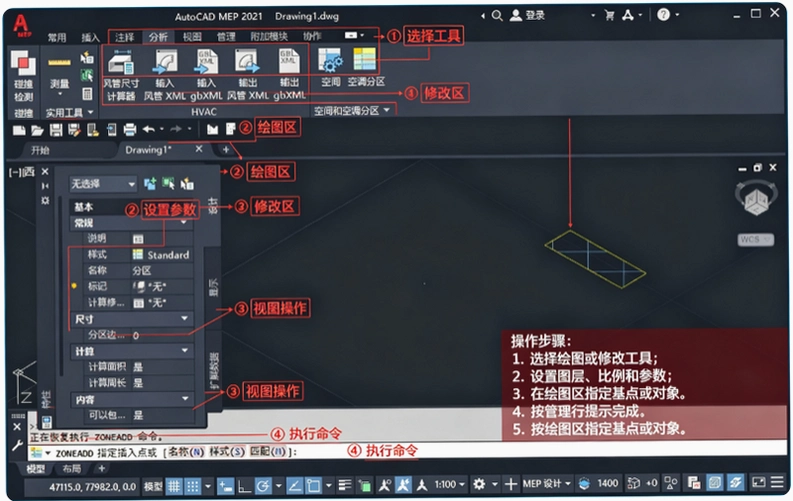Switch to the 附加模块 ribbon tab
Screen dimensions: 793x501
pyautogui.click(x=269, y=36)
